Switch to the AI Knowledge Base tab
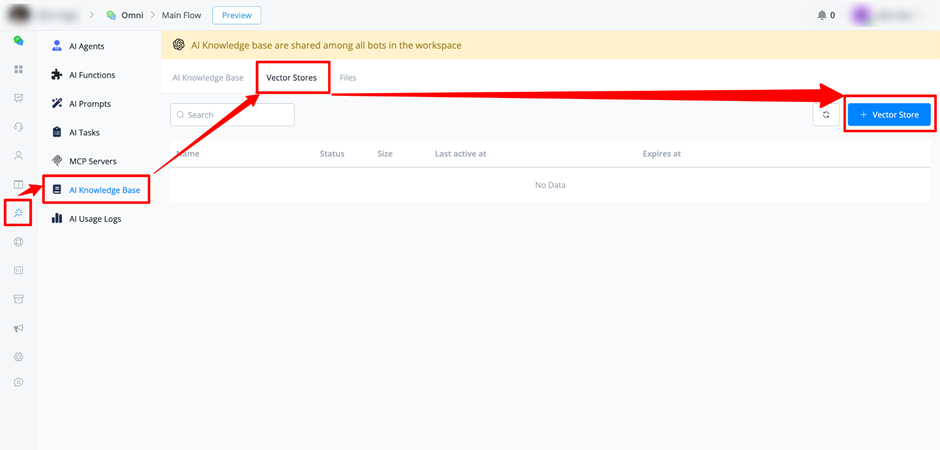 tap(208, 78)
